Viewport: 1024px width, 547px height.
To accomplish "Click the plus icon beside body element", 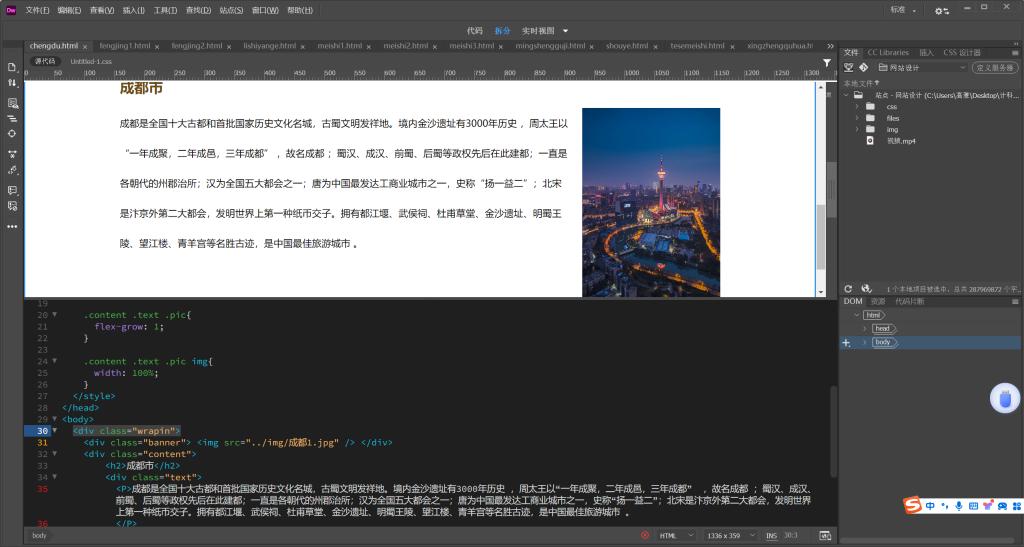I will point(846,343).
